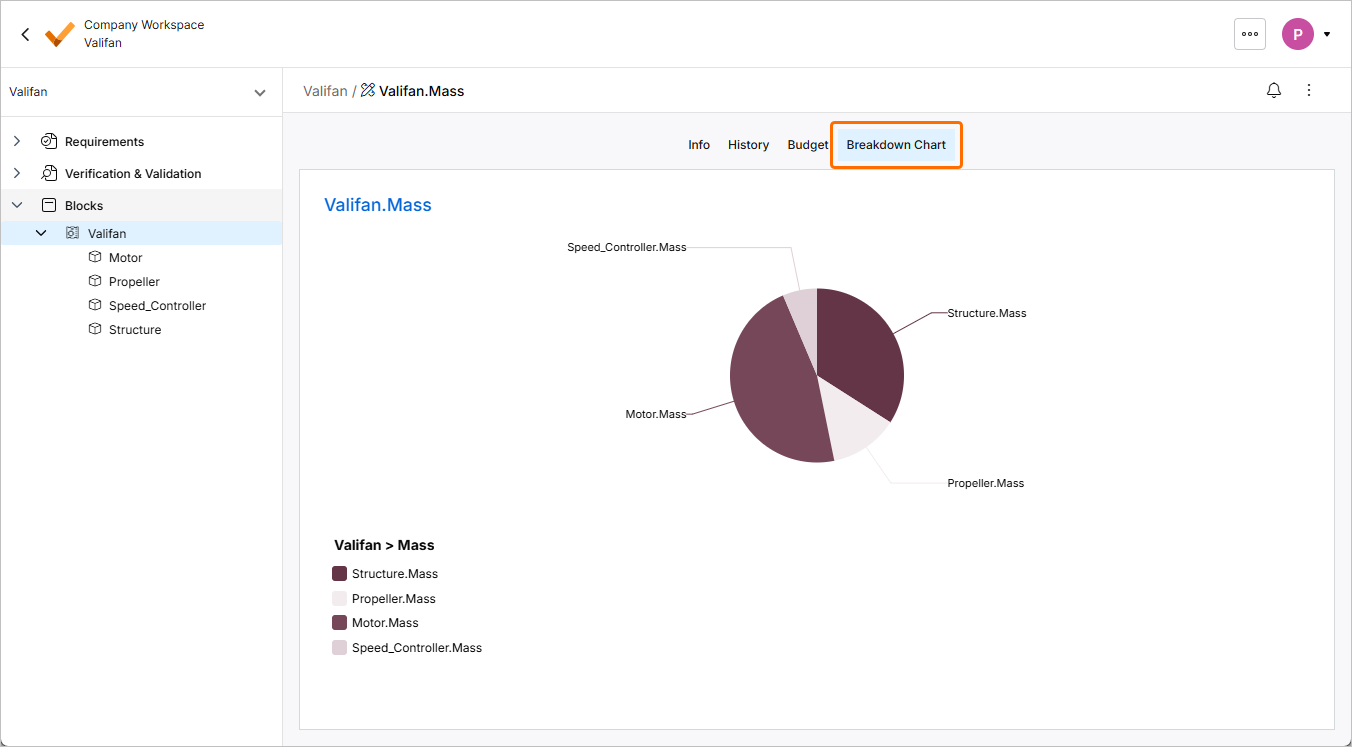Click the Propeller.Mass pie callout label
Viewport: 1352px width, 747px height.
click(986, 483)
